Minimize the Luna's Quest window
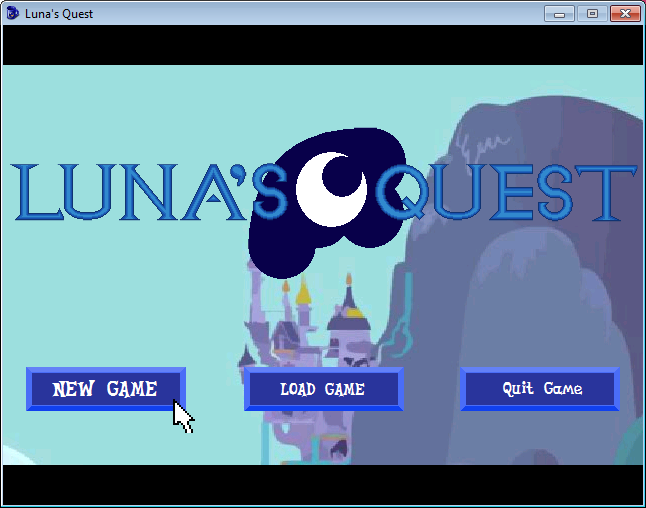Image resolution: width=646 pixels, height=508 pixels. (x=559, y=14)
